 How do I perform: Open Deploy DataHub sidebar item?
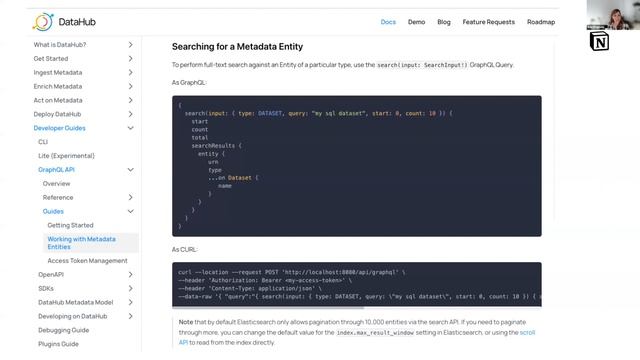click(x=57, y=114)
